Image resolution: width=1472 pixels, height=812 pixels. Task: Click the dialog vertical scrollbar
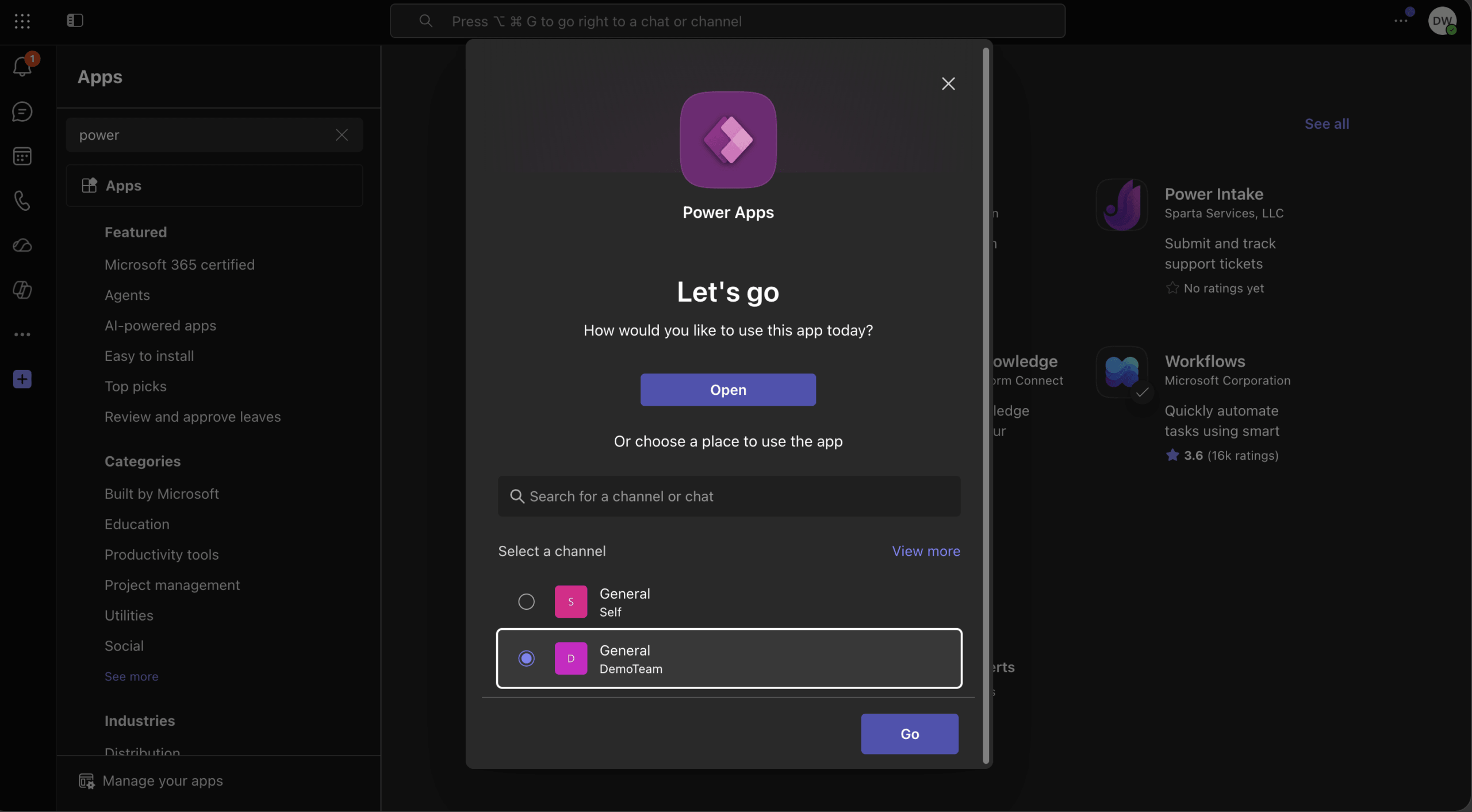point(986,405)
